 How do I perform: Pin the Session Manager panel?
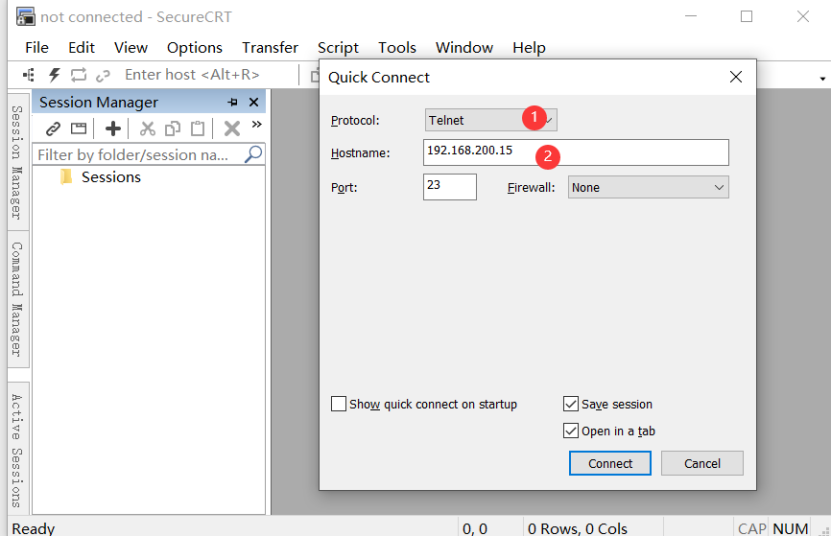click(233, 102)
